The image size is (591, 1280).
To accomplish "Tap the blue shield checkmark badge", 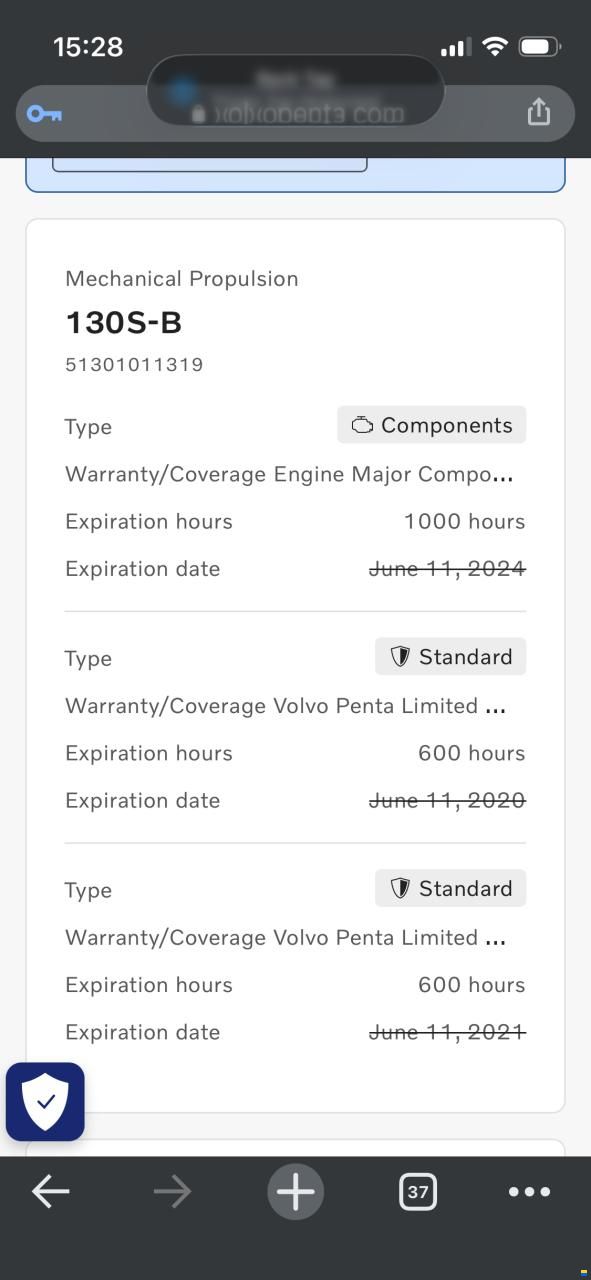I will [45, 1102].
